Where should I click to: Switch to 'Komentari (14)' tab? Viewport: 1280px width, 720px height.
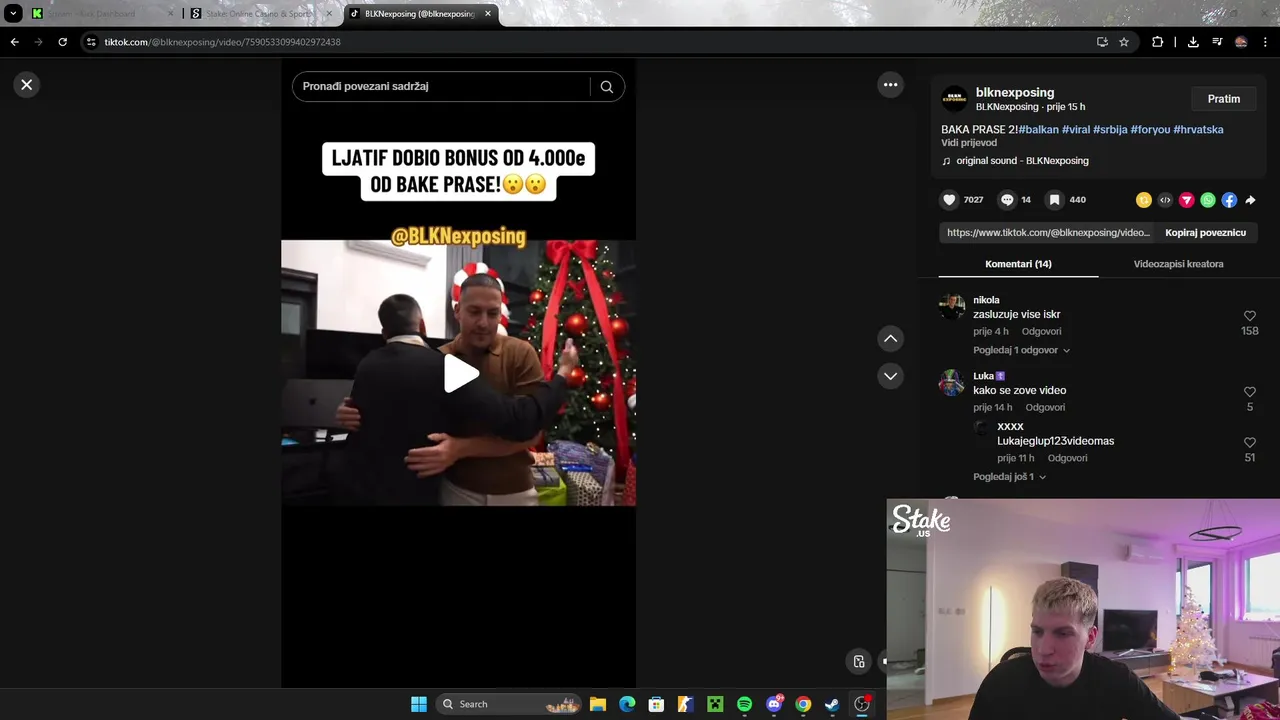tap(1018, 264)
